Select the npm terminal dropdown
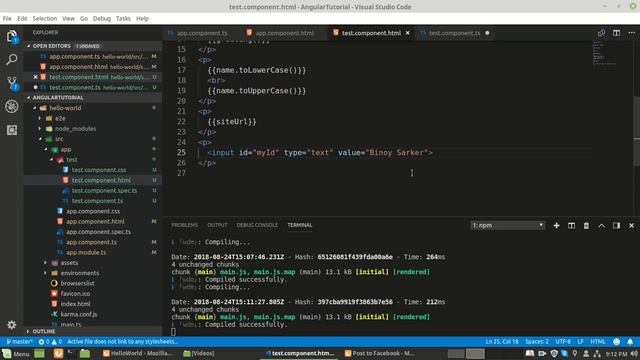The width and height of the screenshot is (640, 360). (x=507, y=225)
